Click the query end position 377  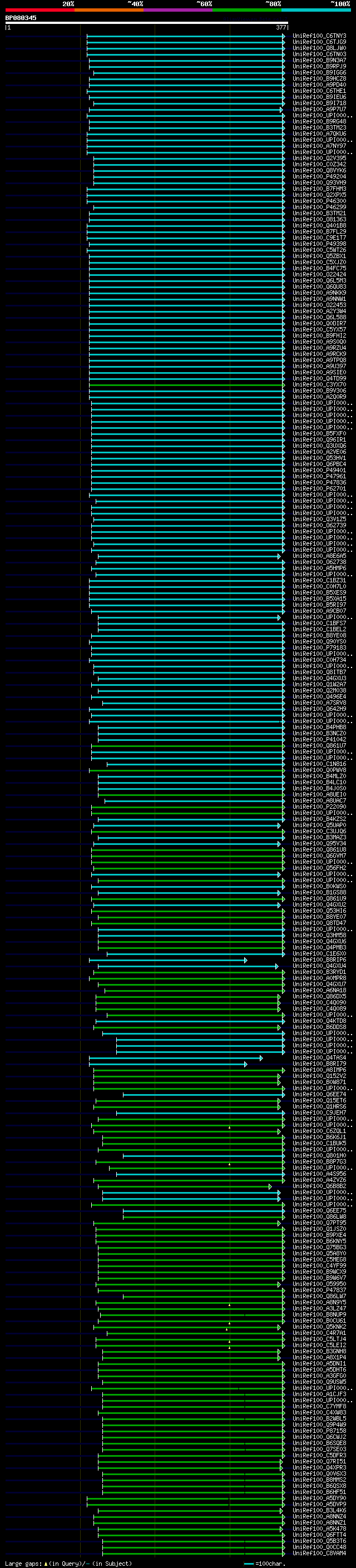280,27
